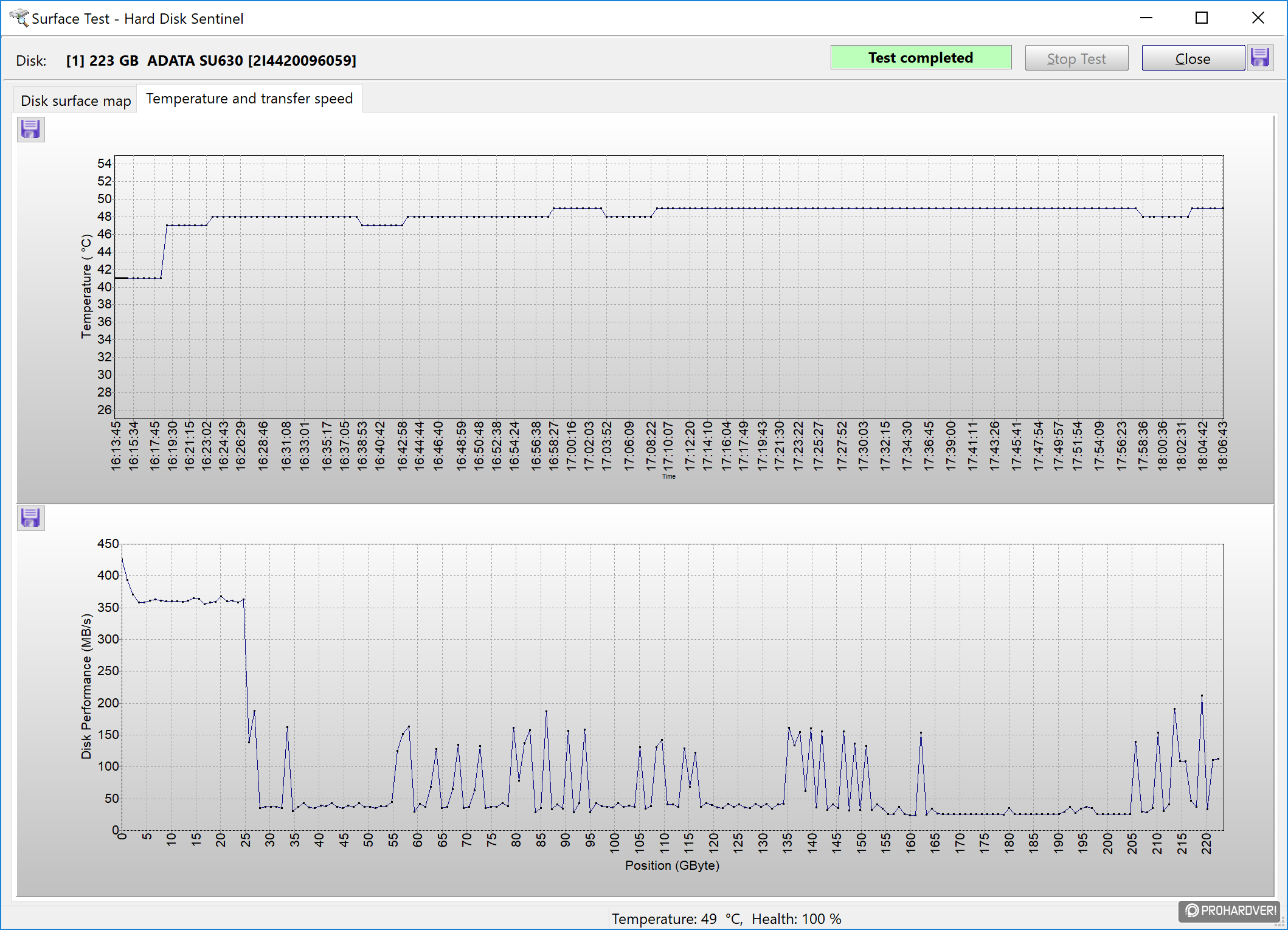Click the disk name ADATA SU630 text

[x=211, y=61]
